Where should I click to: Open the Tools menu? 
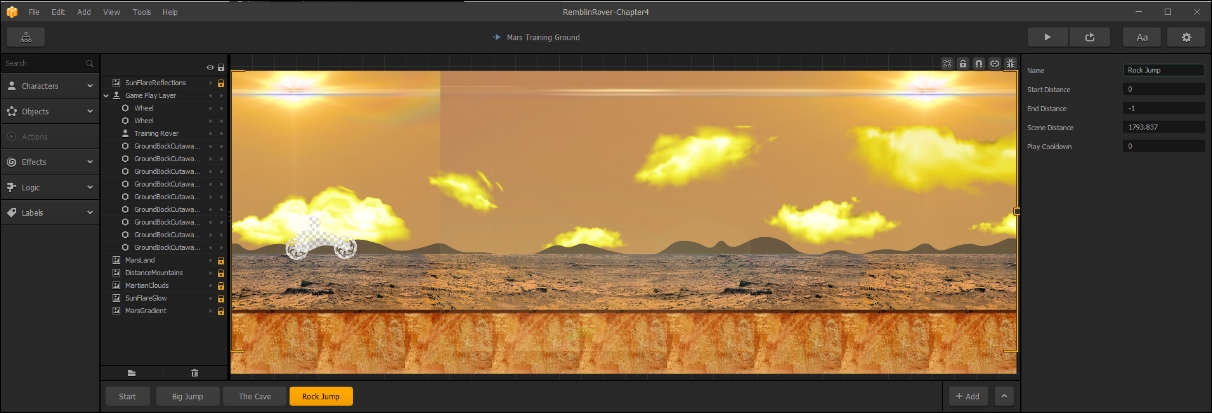141,12
